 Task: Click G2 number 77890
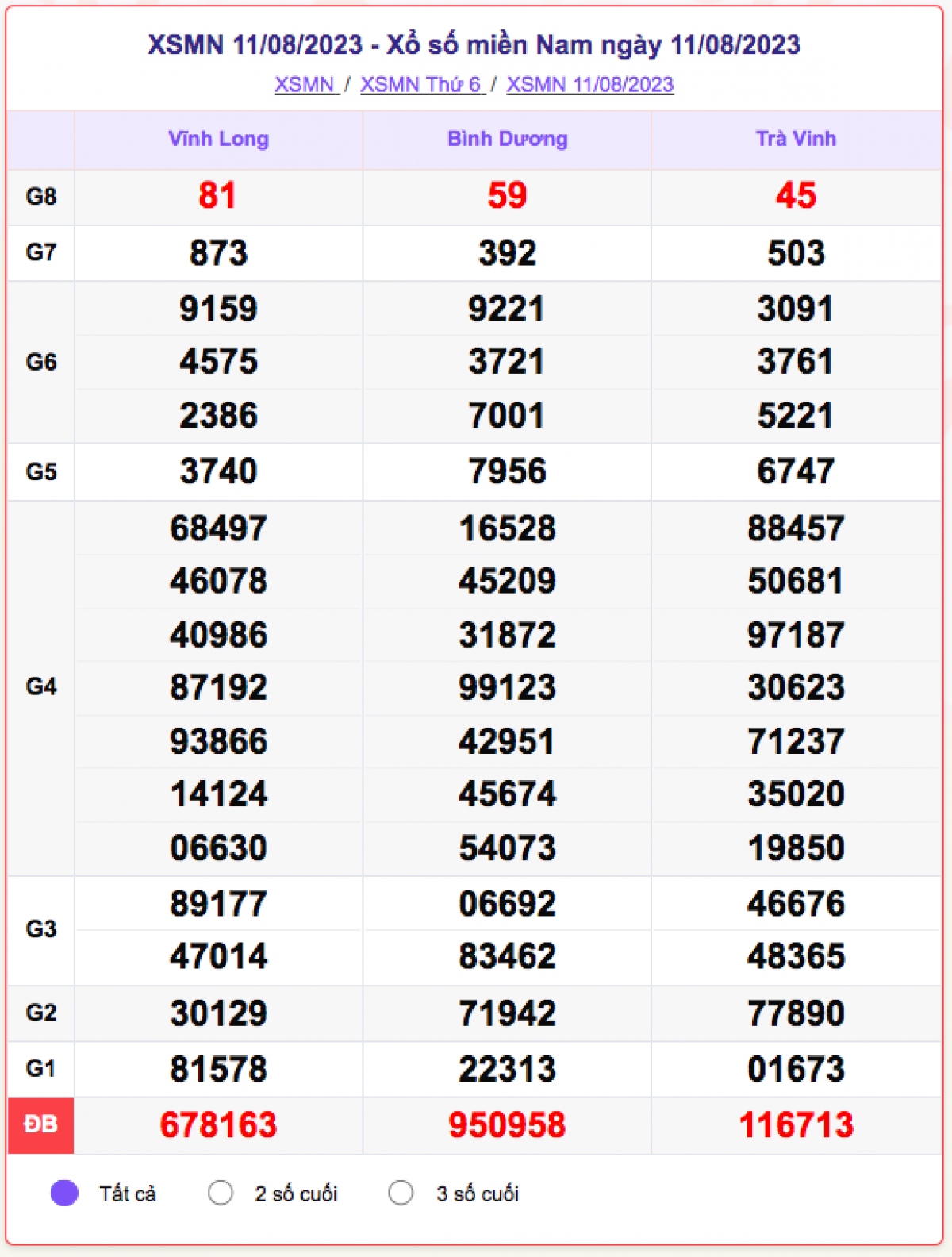(797, 1013)
